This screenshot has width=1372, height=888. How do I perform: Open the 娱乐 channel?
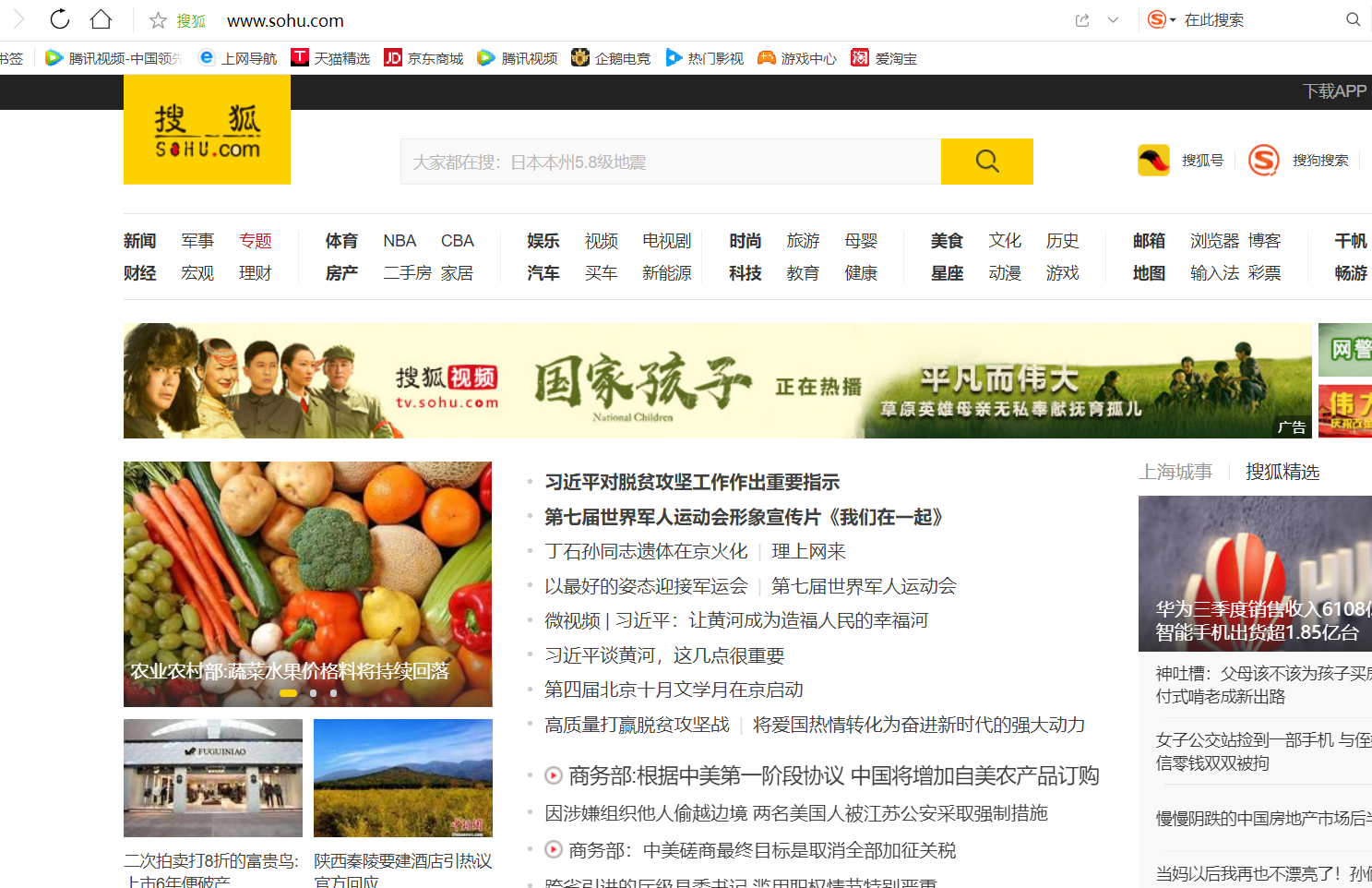(543, 241)
